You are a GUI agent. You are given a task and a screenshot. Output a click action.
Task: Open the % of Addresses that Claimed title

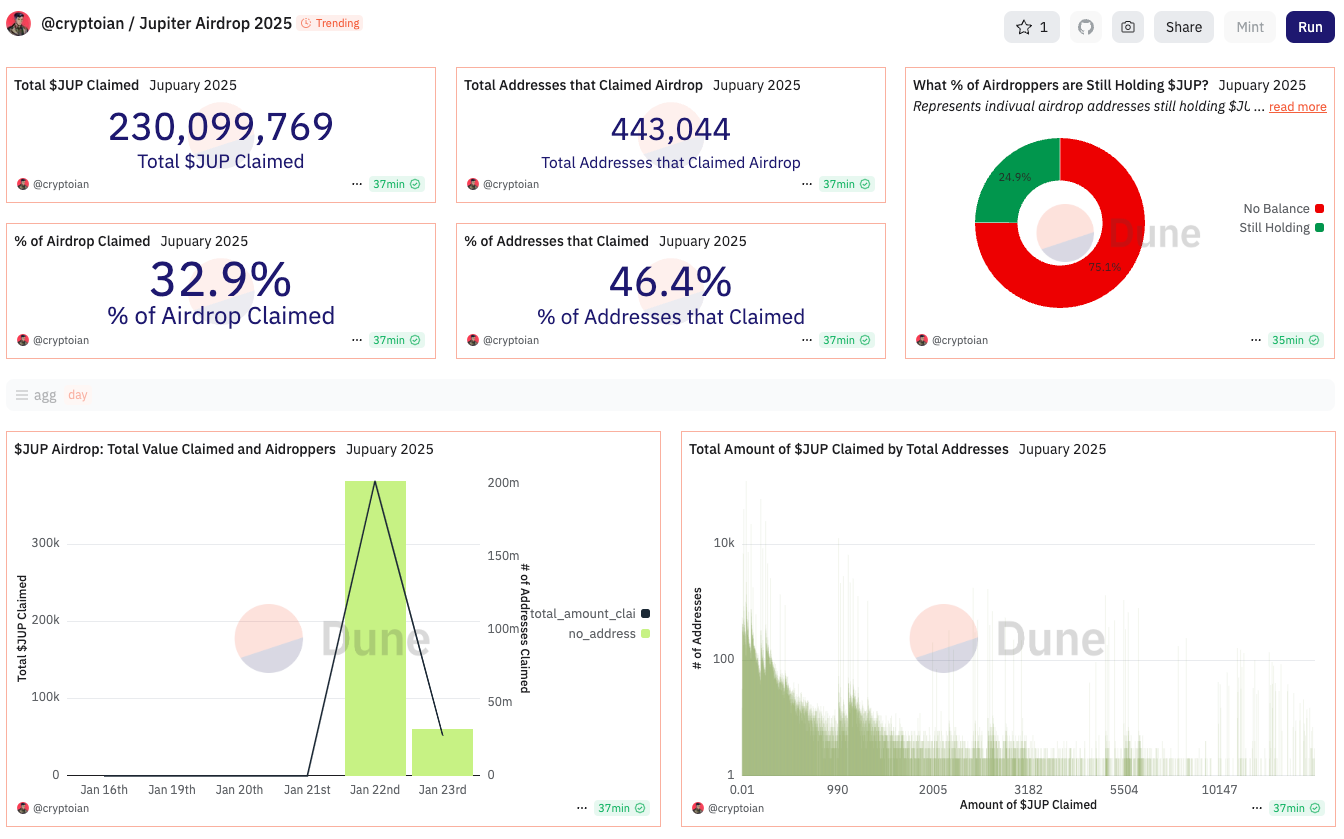pos(556,241)
